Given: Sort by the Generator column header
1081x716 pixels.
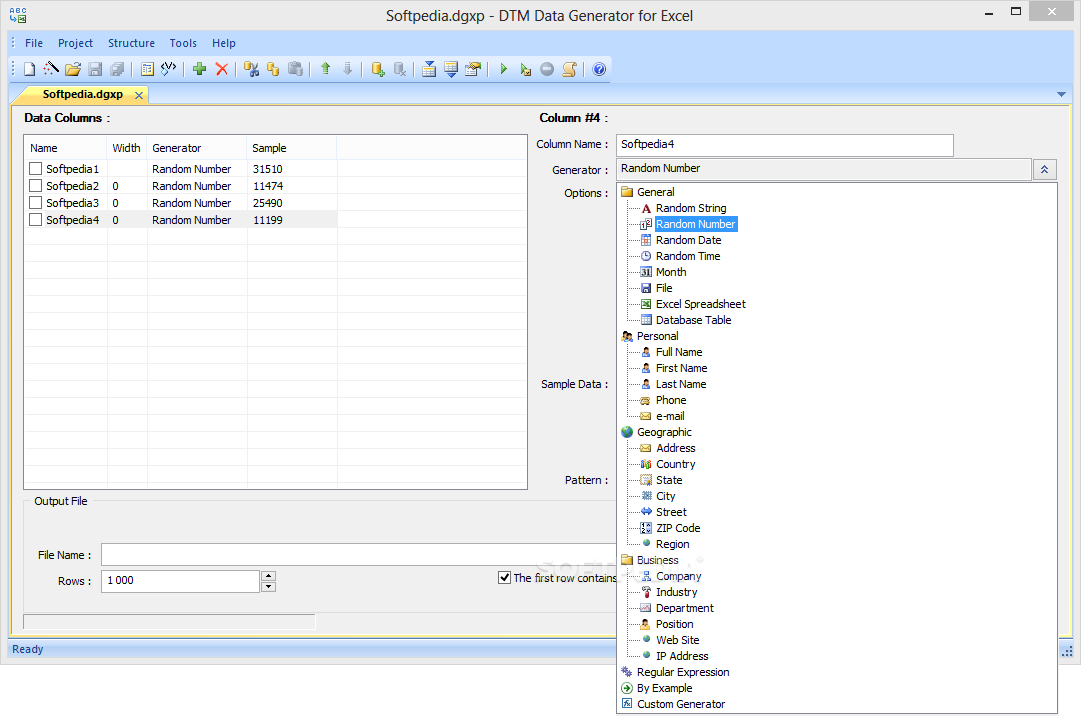Looking at the screenshot, I should [196, 148].
